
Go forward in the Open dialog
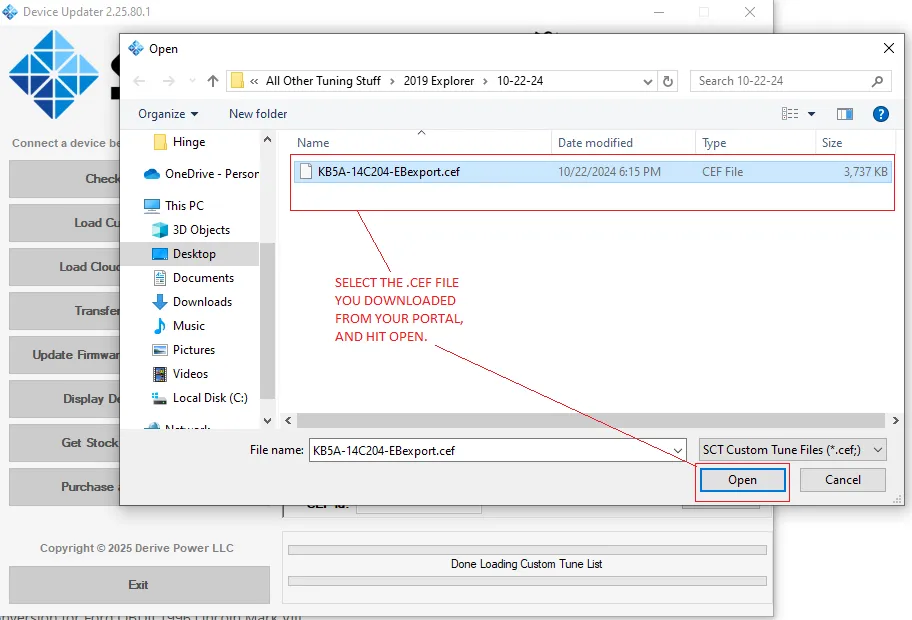pyautogui.click(x=169, y=81)
